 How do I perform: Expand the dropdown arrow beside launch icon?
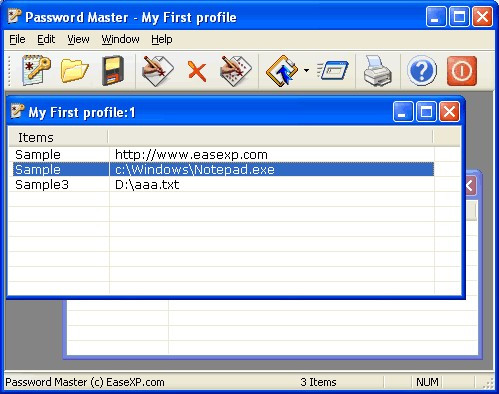pos(306,70)
